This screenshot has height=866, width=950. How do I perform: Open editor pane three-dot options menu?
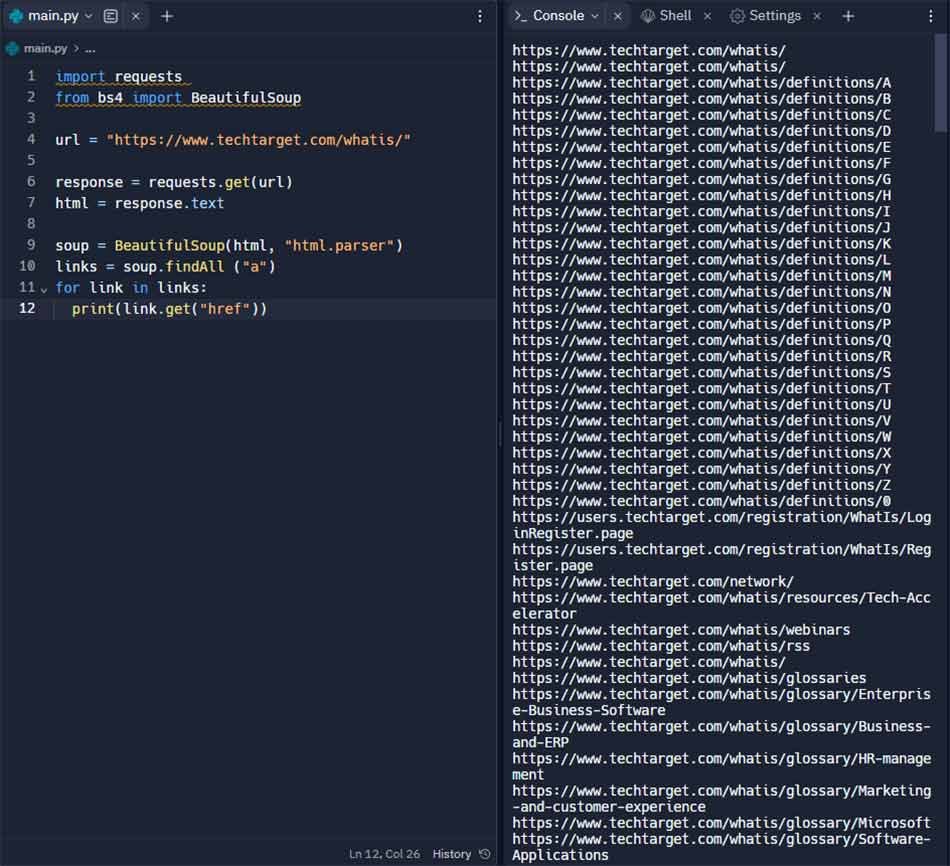[x=480, y=16]
